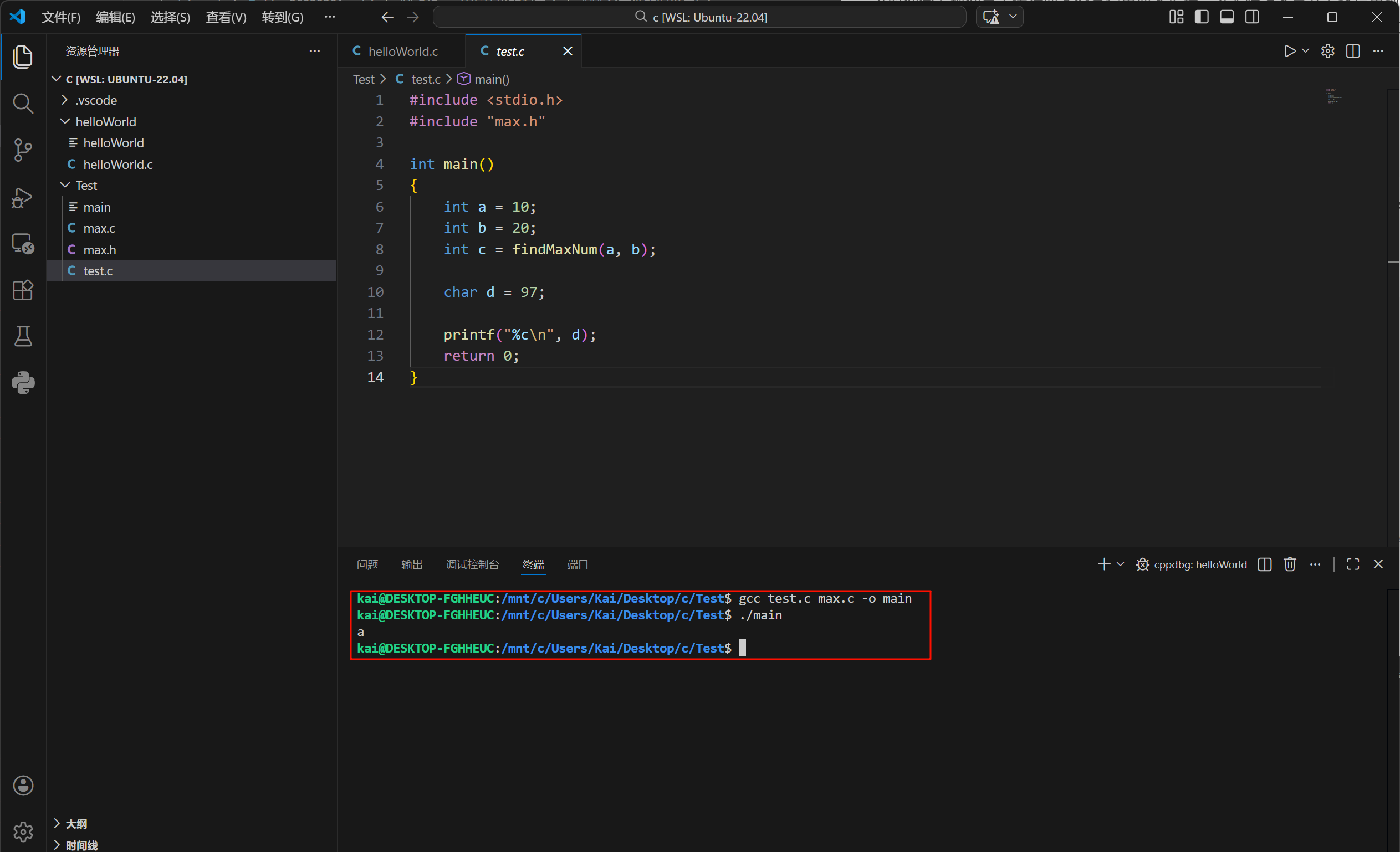
Task: Toggle secondary side bar visibility
Action: pyautogui.click(x=1251, y=17)
